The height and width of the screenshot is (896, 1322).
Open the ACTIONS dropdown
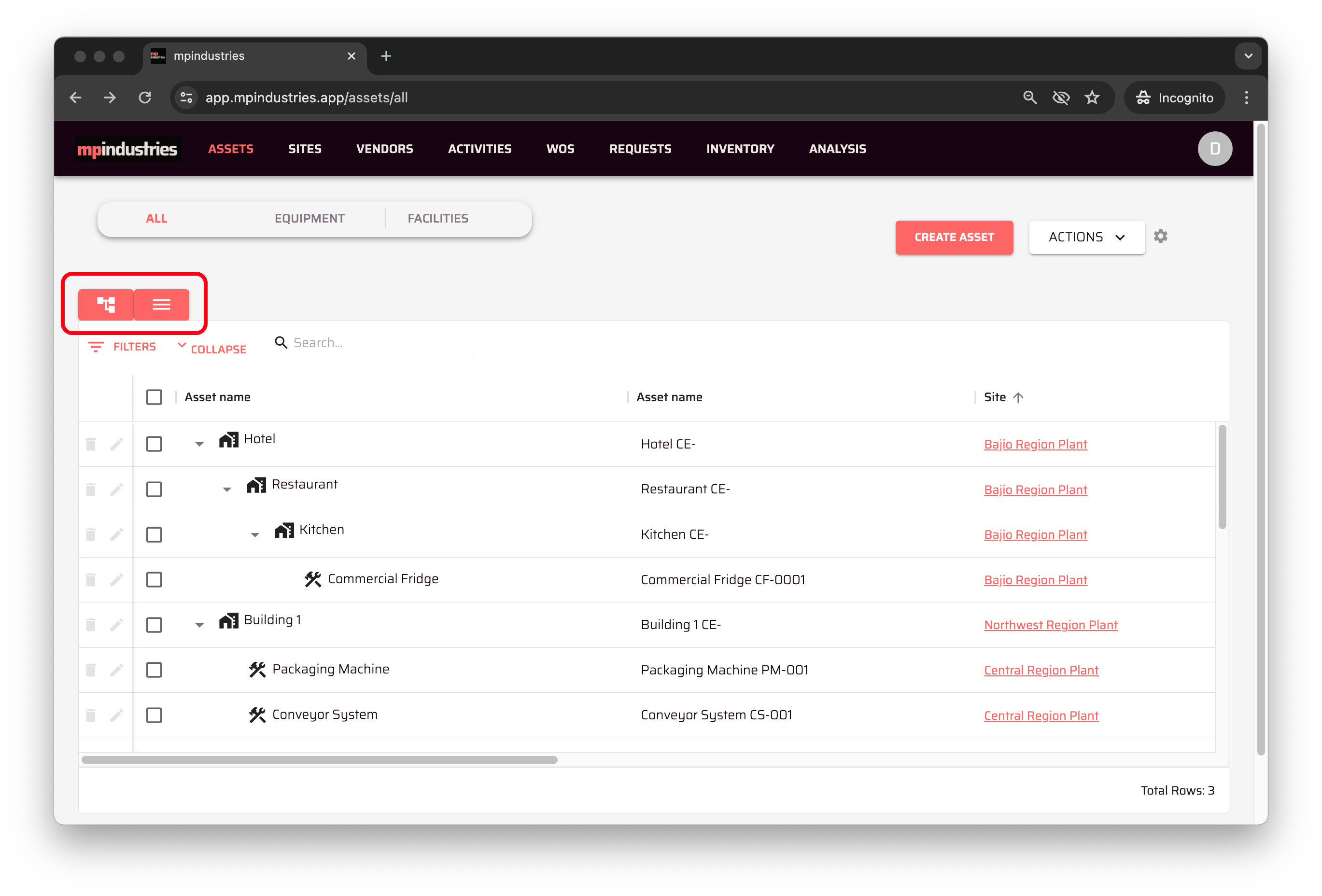[x=1086, y=237]
